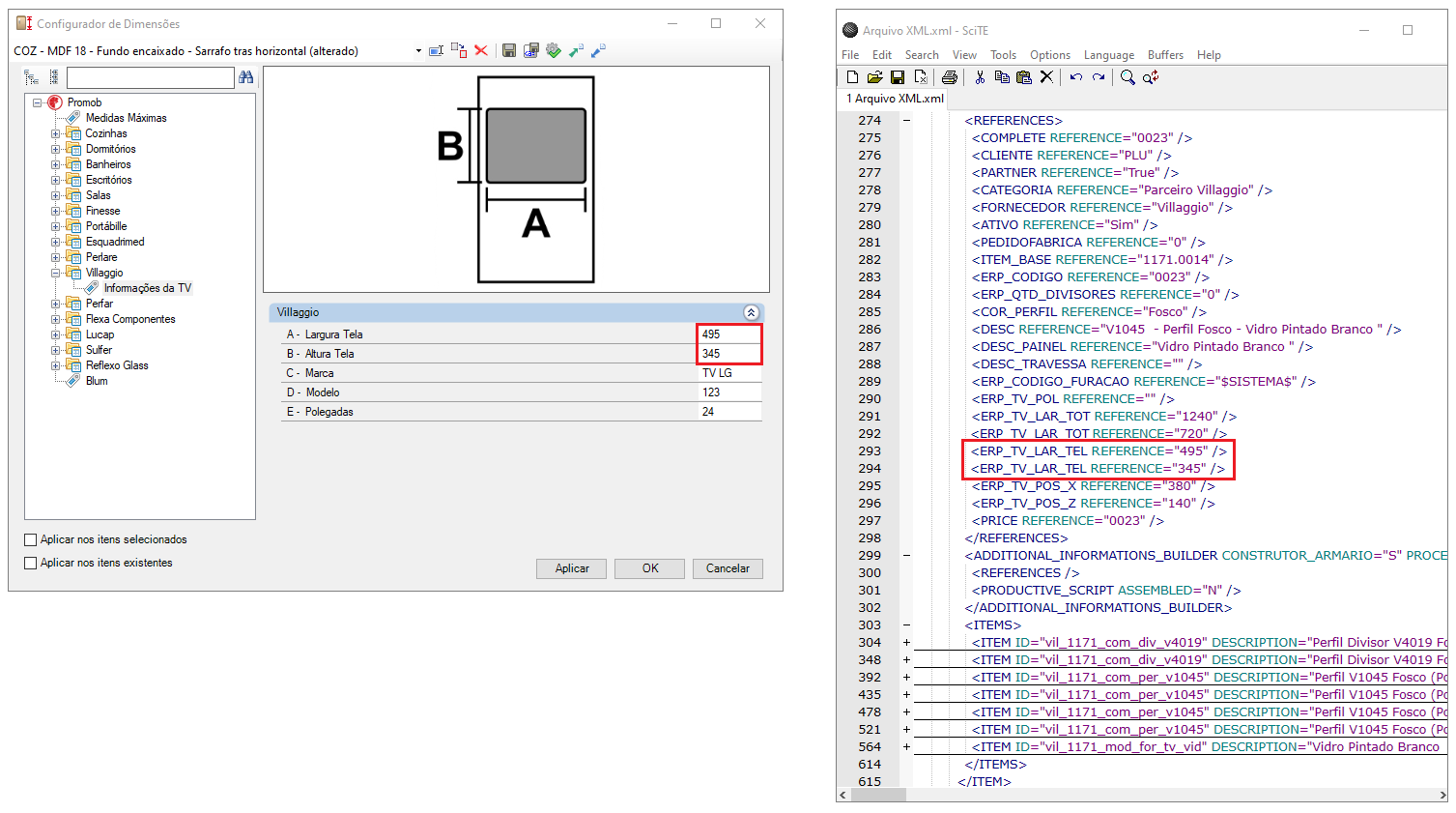Click the delete X icon in SciTE toolbar

click(1046, 77)
